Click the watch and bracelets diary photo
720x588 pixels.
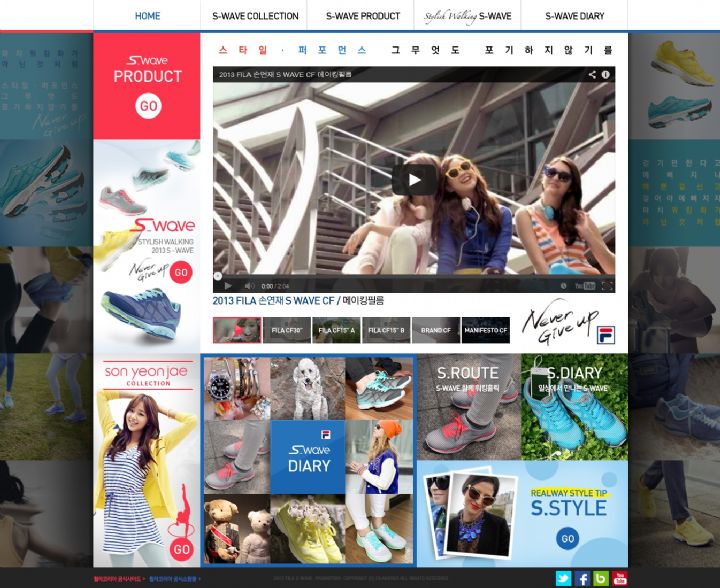point(237,389)
